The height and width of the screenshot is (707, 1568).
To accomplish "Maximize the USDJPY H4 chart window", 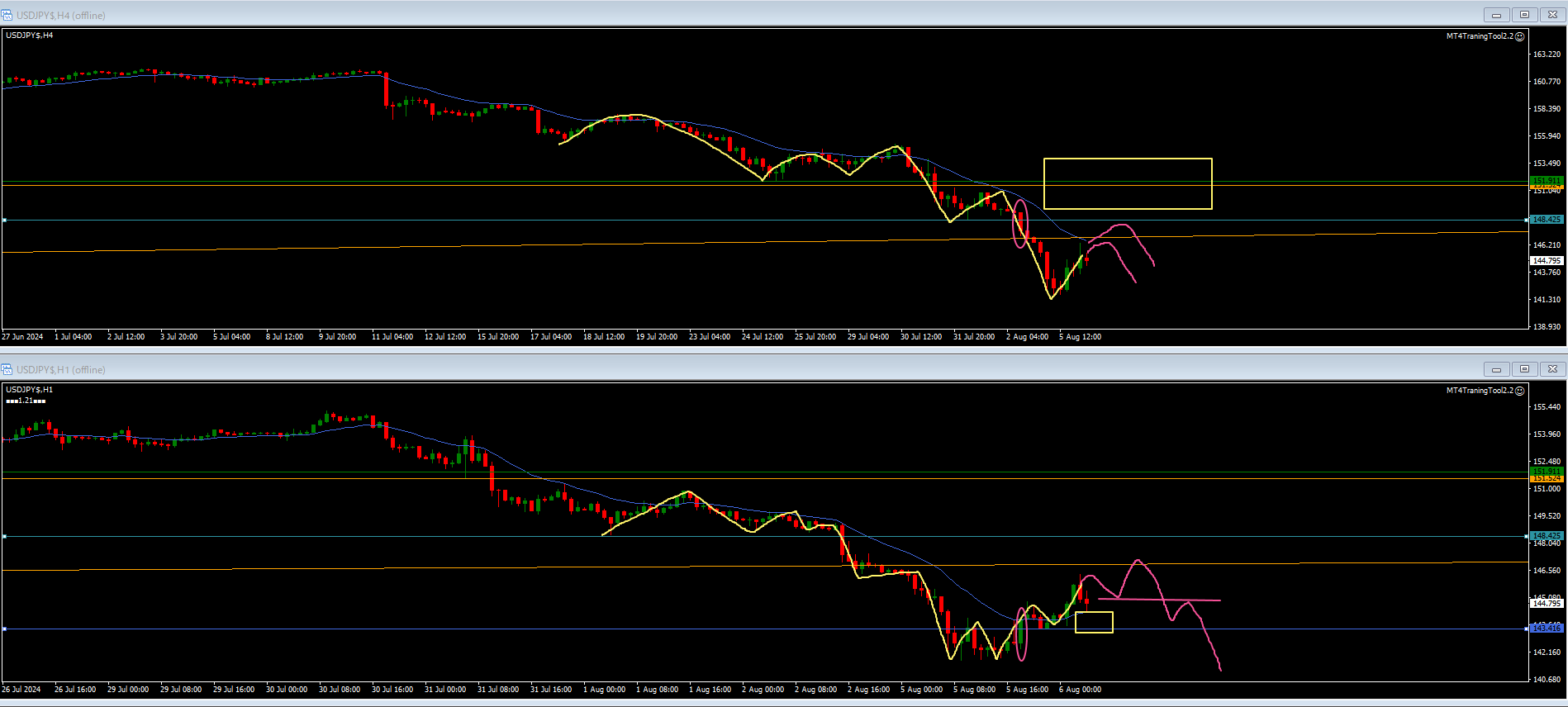I will pyautogui.click(x=1524, y=15).
